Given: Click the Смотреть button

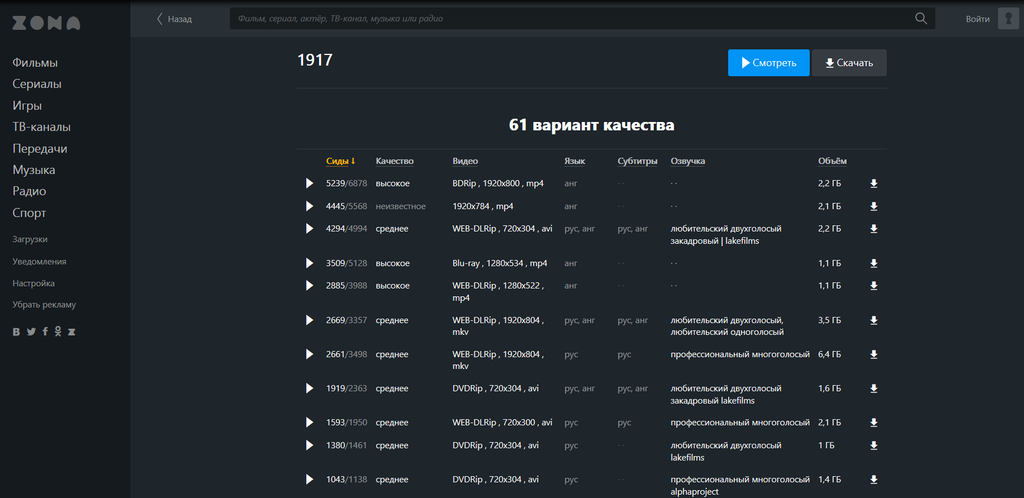Looking at the screenshot, I should 769,63.
